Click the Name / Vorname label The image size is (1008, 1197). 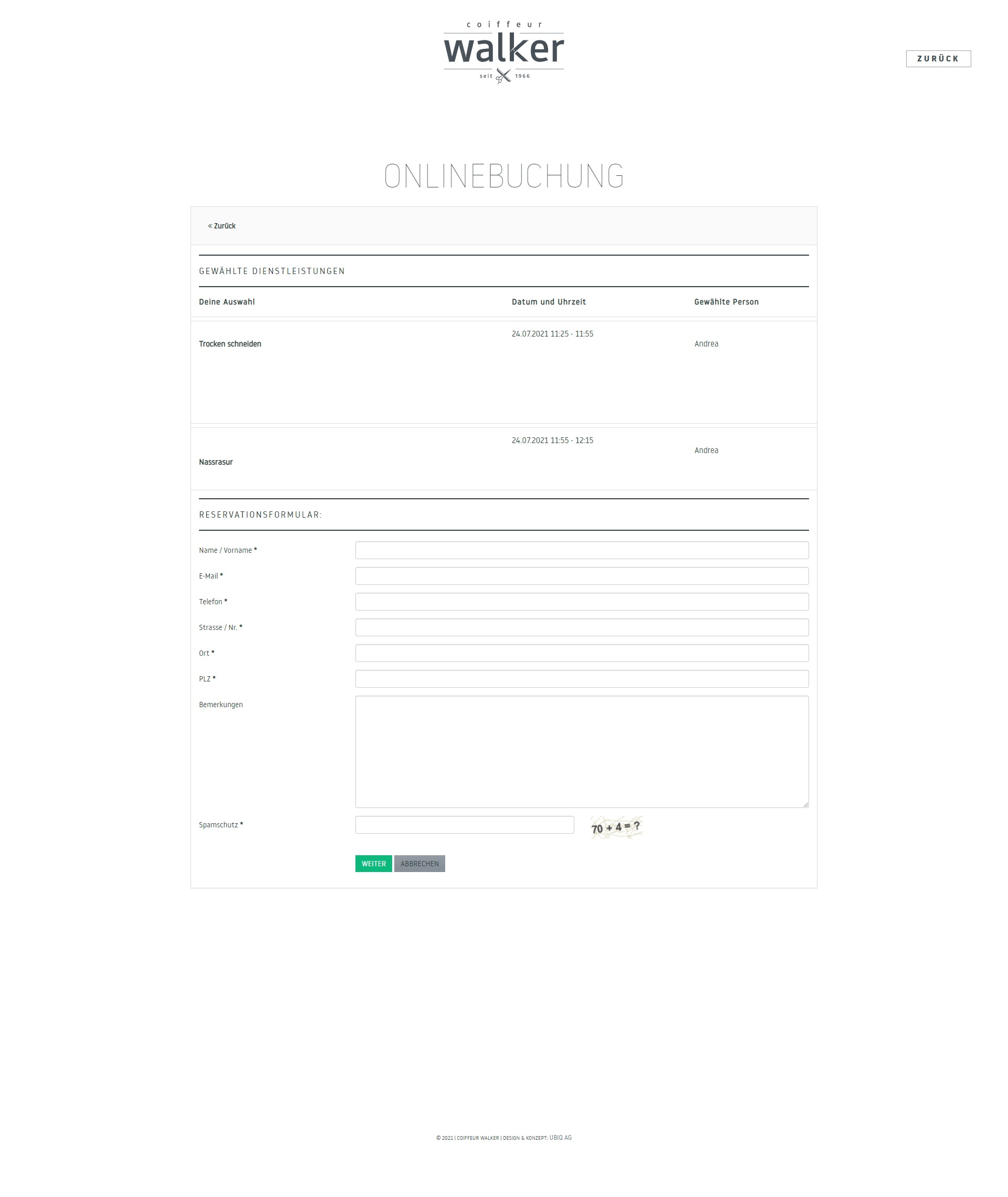pos(228,550)
